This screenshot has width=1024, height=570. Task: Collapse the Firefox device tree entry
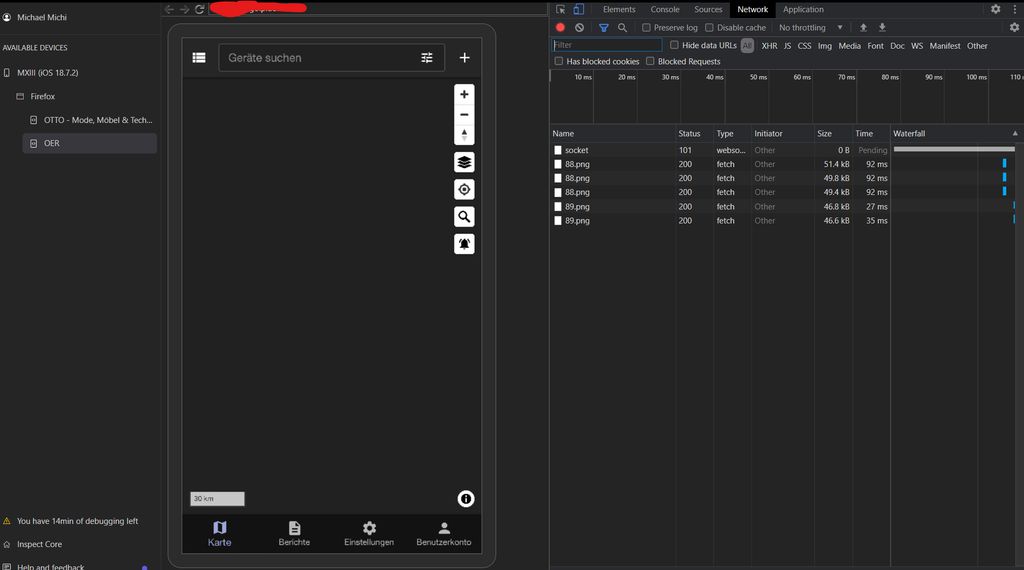click(20, 97)
